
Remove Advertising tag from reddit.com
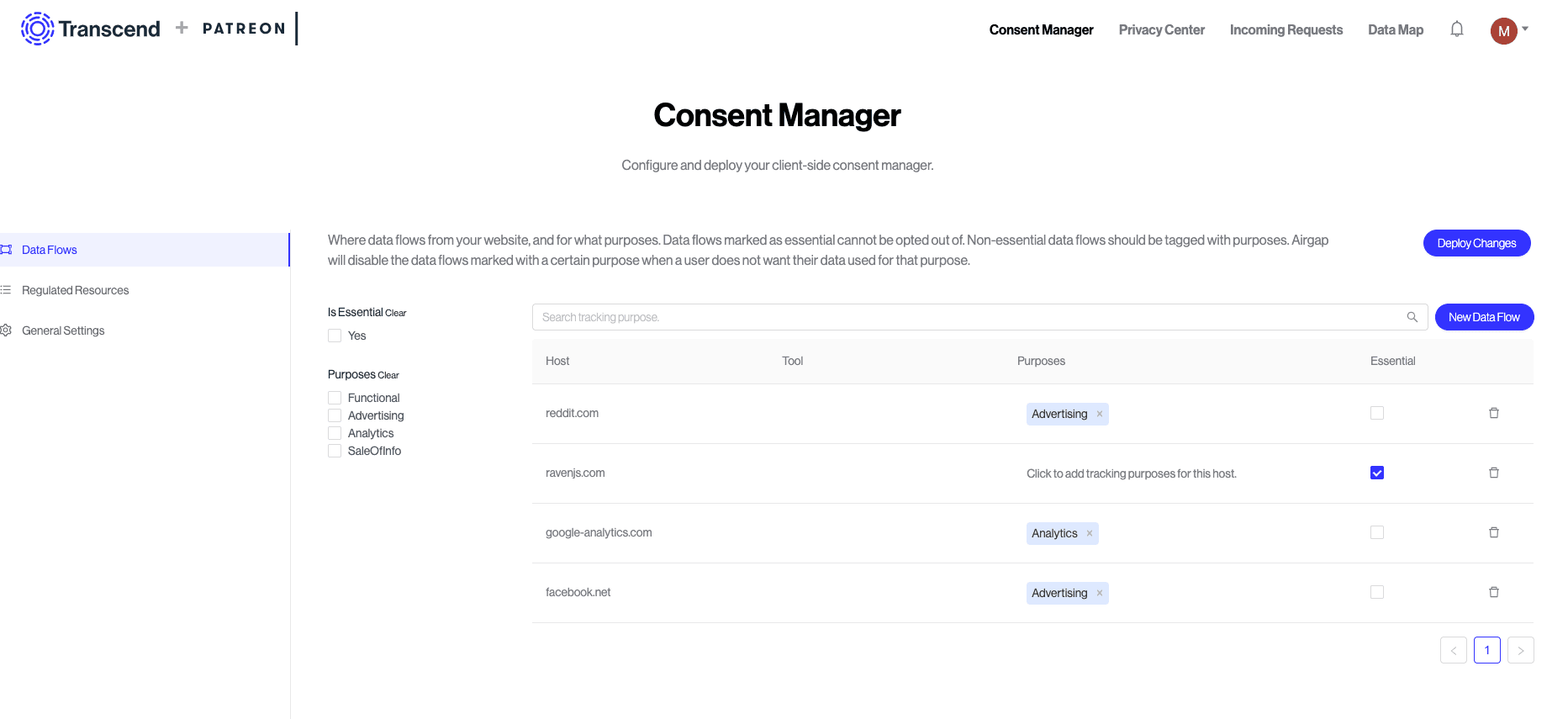tap(1099, 414)
